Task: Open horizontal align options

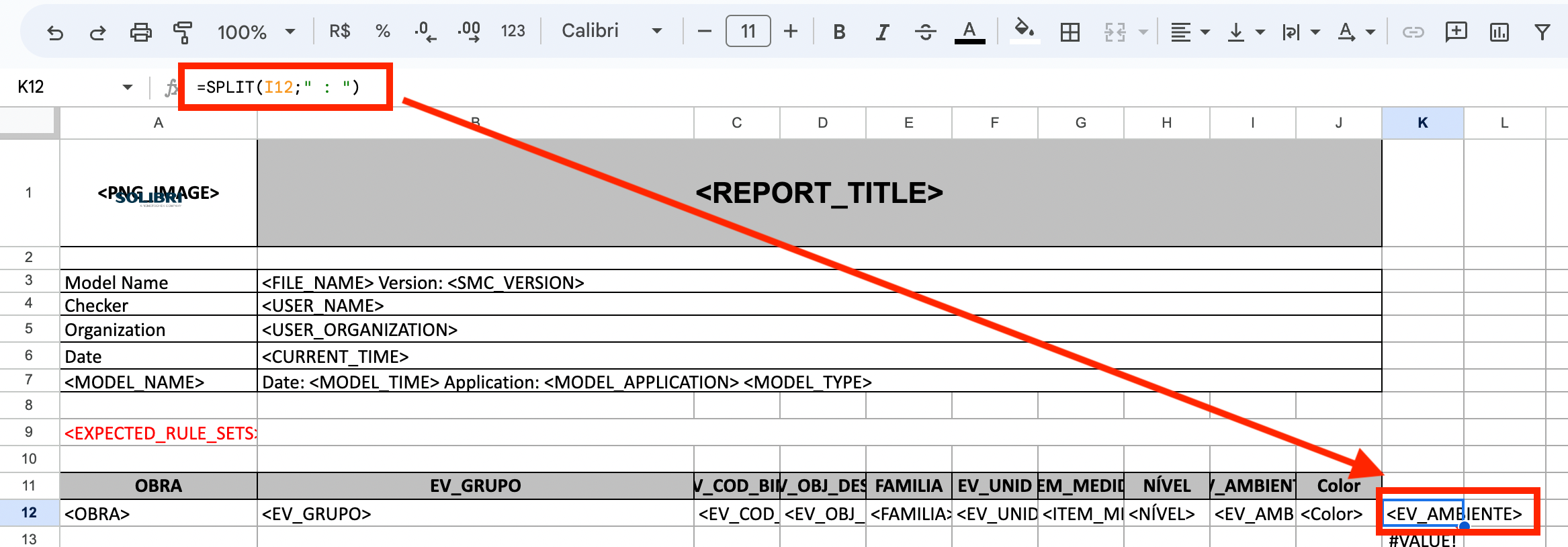Action: (1190, 32)
